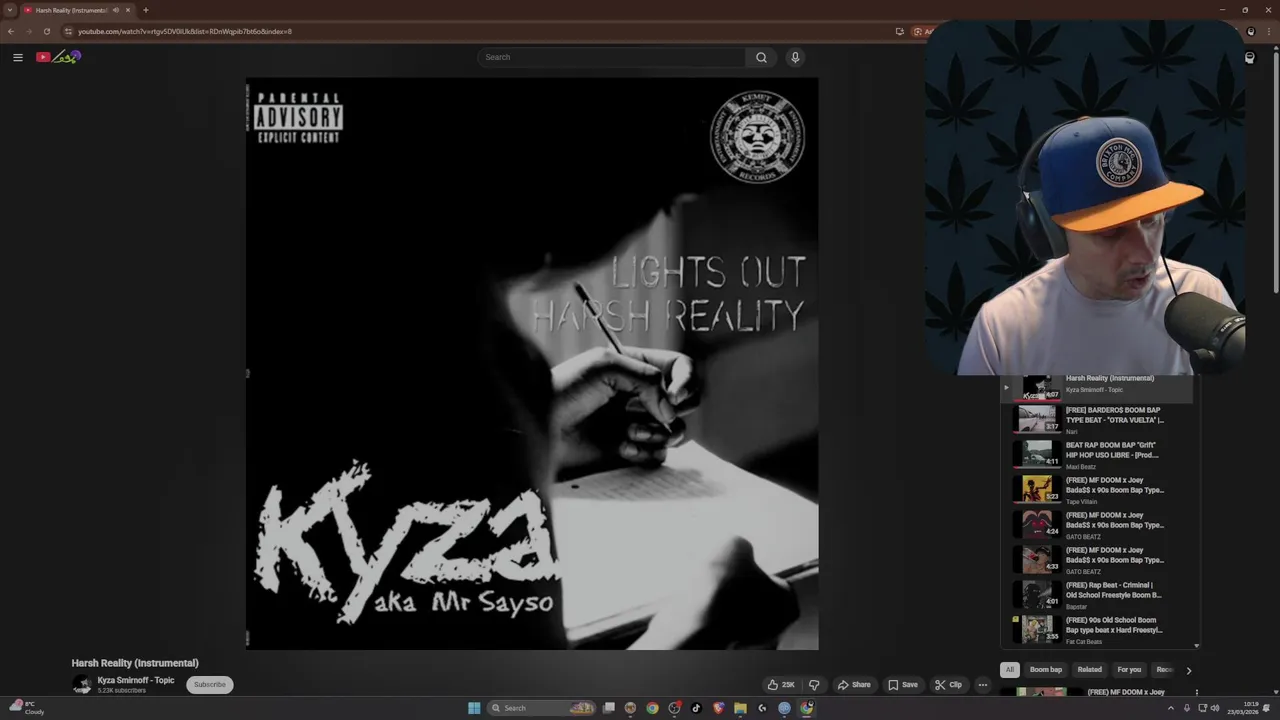Subscribe to Kyza Smirnoff - Topic
Viewport: 1280px width, 720px height.
pyautogui.click(x=210, y=685)
